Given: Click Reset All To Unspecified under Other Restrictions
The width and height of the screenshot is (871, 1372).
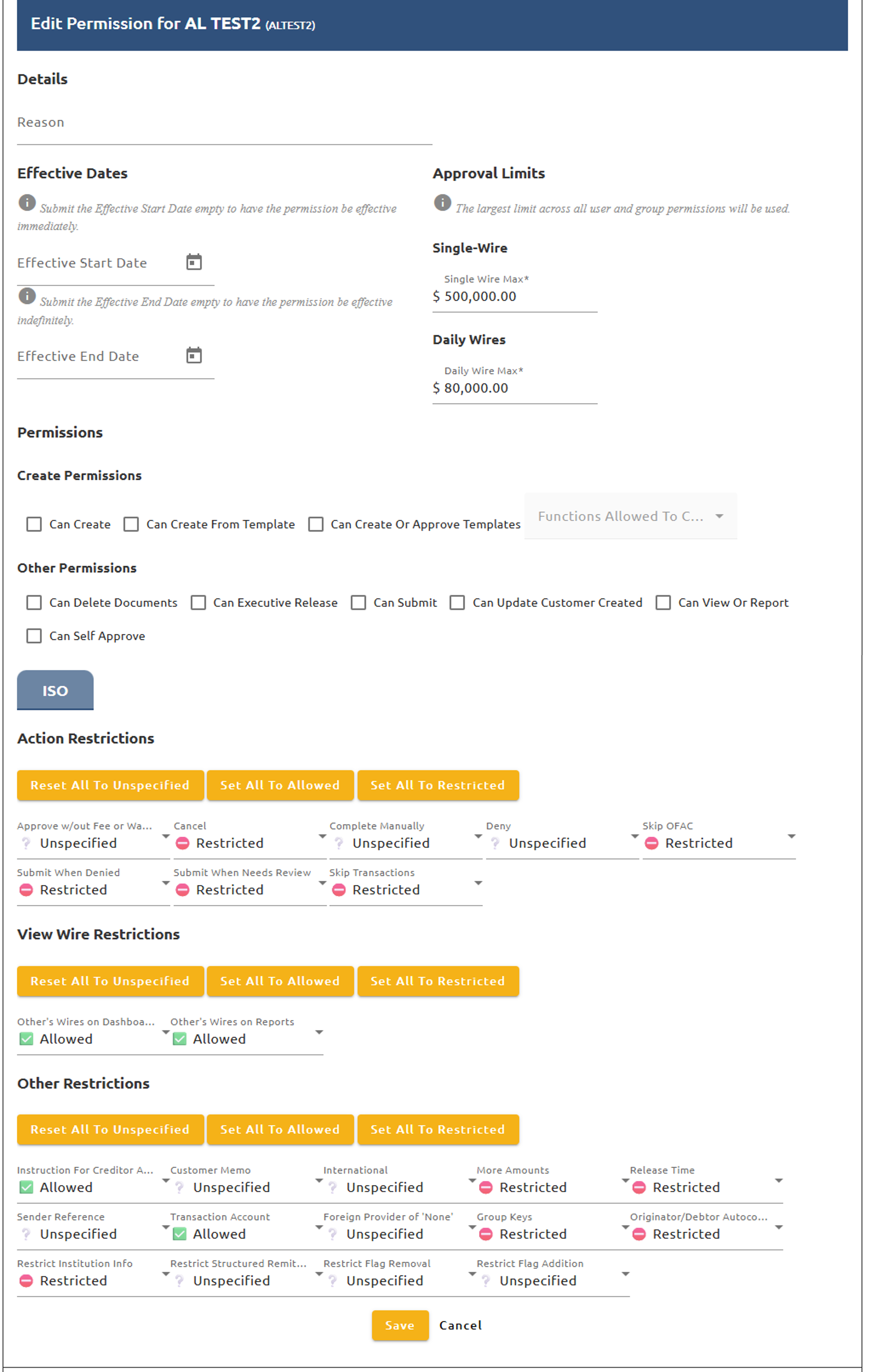Looking at the screenshot, I should [x=110, y=1129].
